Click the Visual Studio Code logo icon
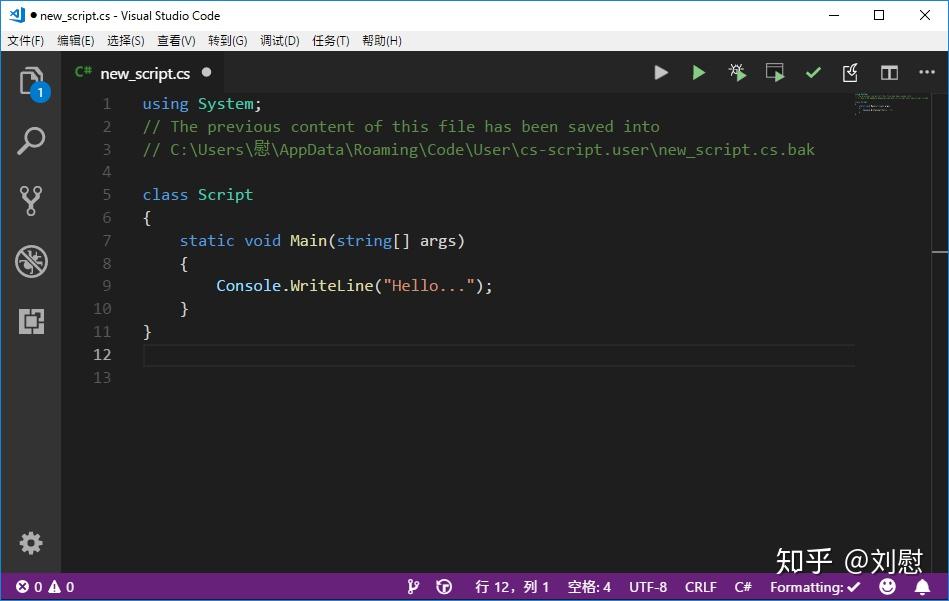 click(17, 15)
